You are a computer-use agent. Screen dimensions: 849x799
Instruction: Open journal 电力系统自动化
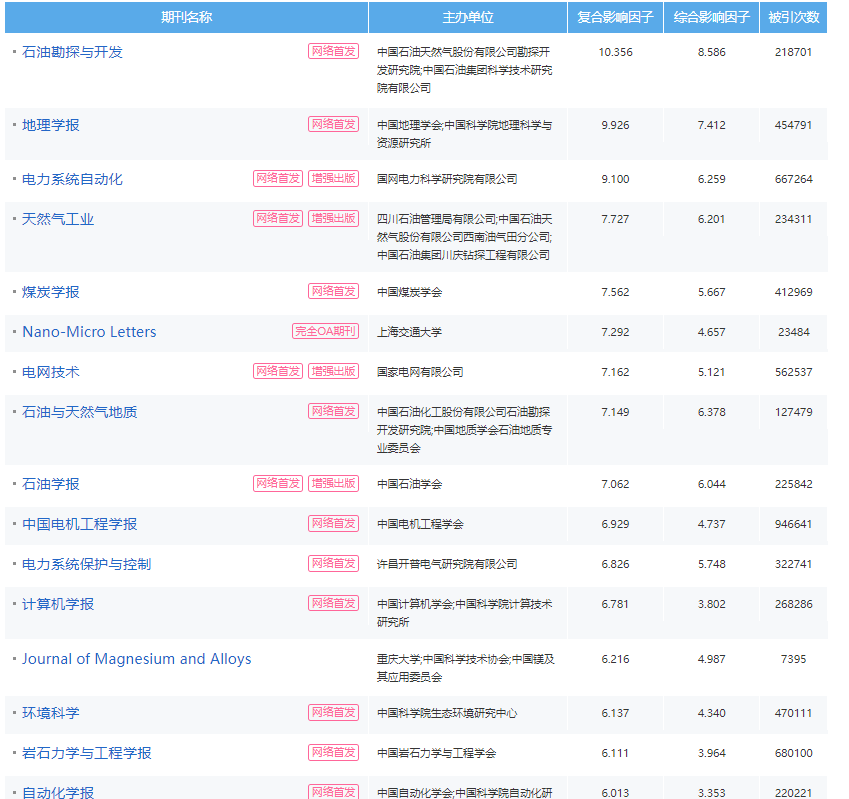click(72, 179)
